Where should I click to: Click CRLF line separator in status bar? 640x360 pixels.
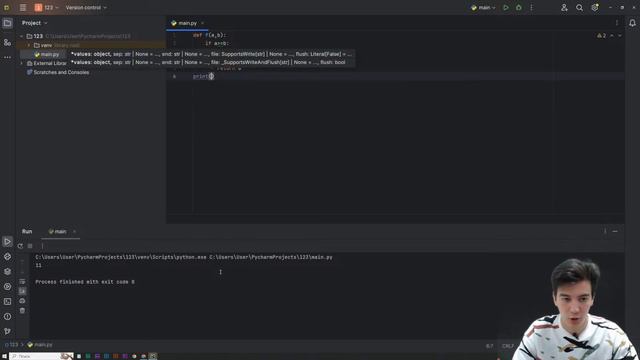(x=508, y=346)
